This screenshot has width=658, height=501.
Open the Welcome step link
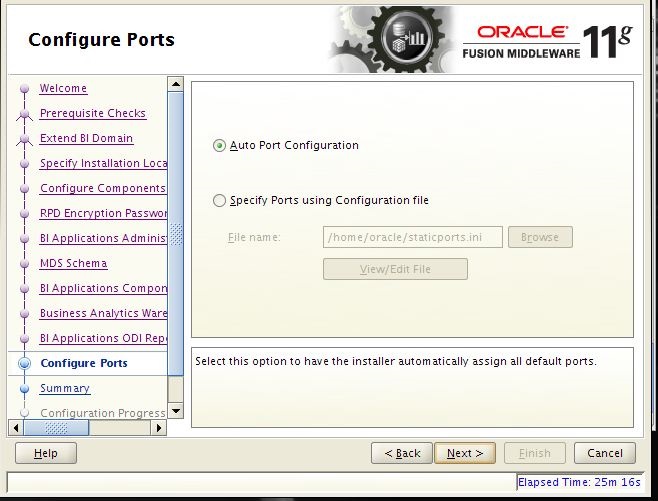(63, 89)
